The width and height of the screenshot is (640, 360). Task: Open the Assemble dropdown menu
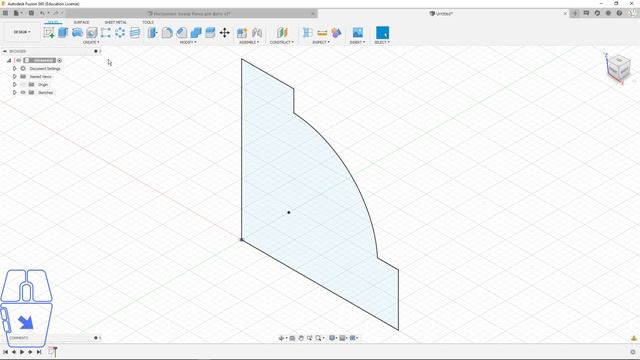tap(249, 42)
